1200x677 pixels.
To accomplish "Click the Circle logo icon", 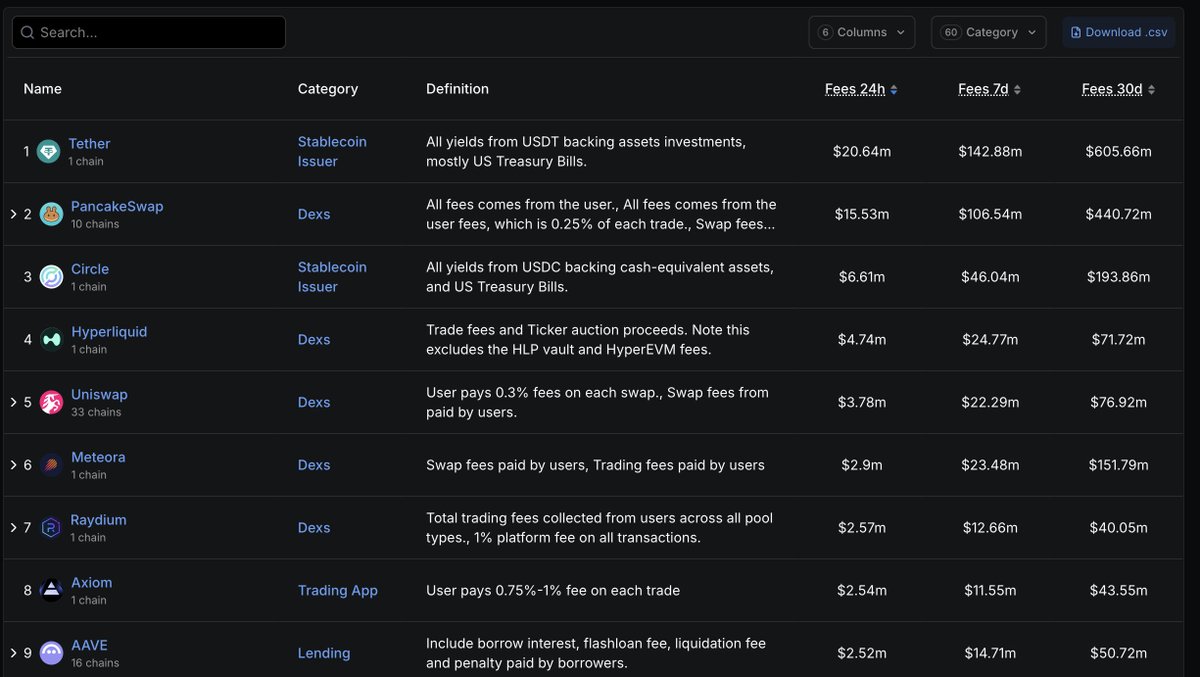I will 51,277.
